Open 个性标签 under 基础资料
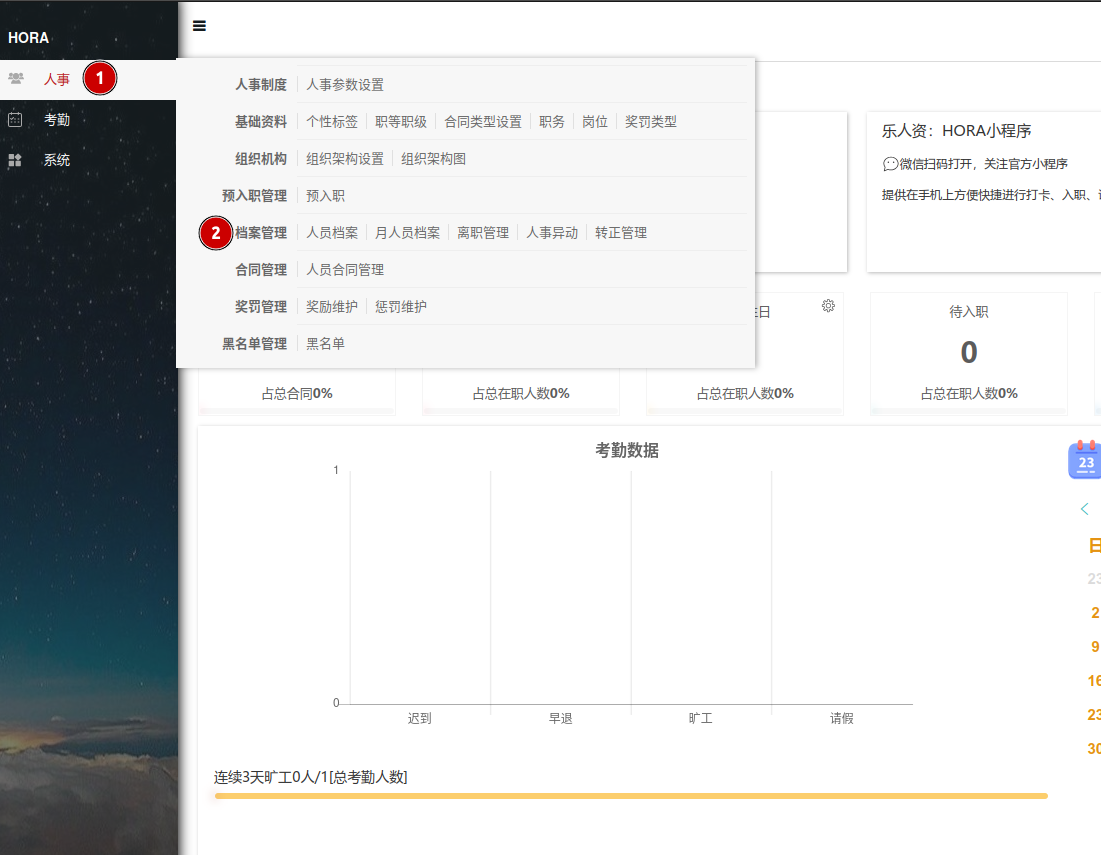1101x855 pixels. pos(332,122)
